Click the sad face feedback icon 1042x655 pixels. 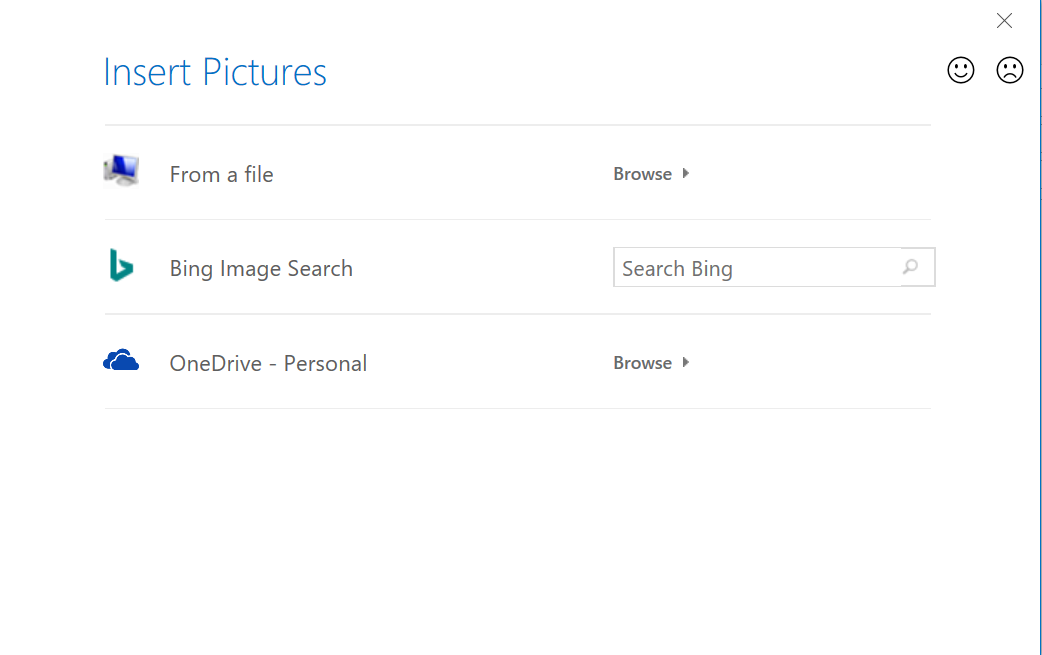coord(1009,70)
